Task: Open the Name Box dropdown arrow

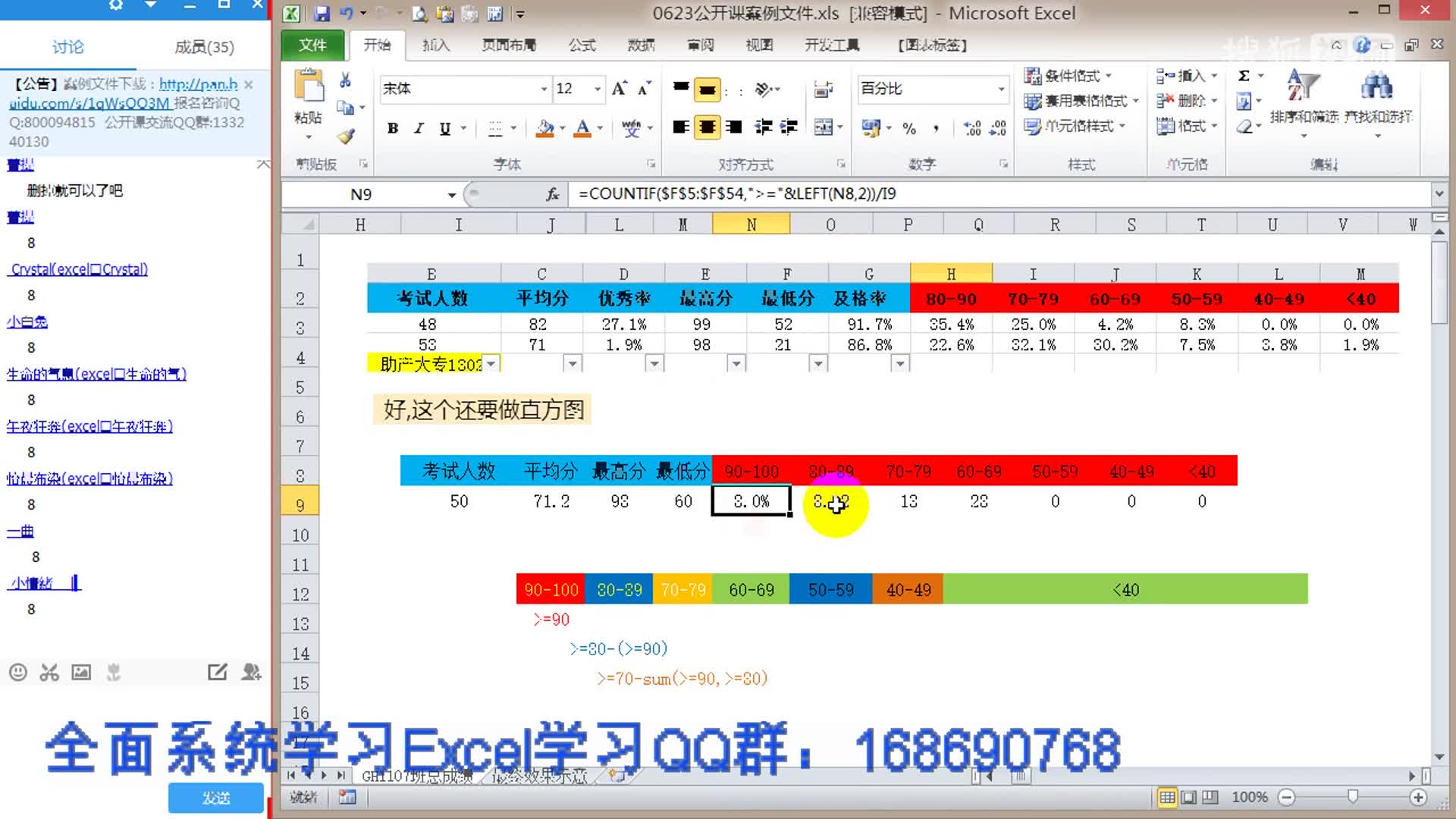Action: point(452,195)
